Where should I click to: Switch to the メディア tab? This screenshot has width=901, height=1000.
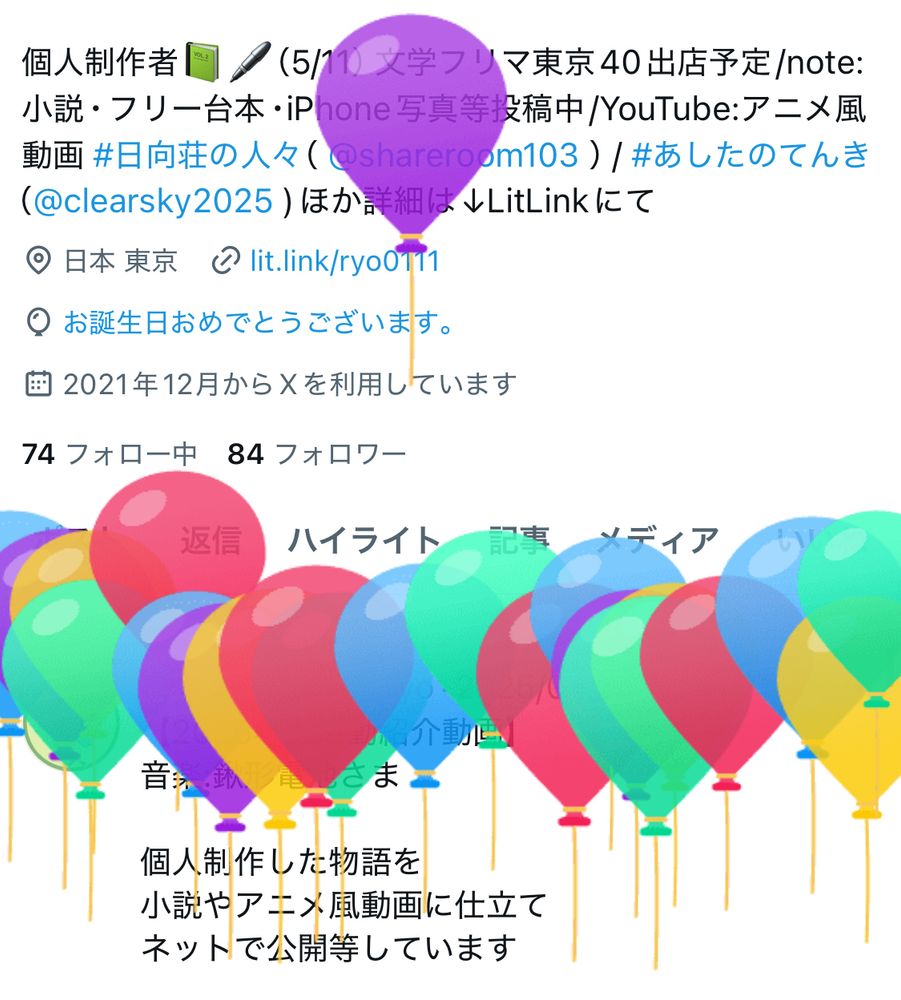[x=658, y=541]
